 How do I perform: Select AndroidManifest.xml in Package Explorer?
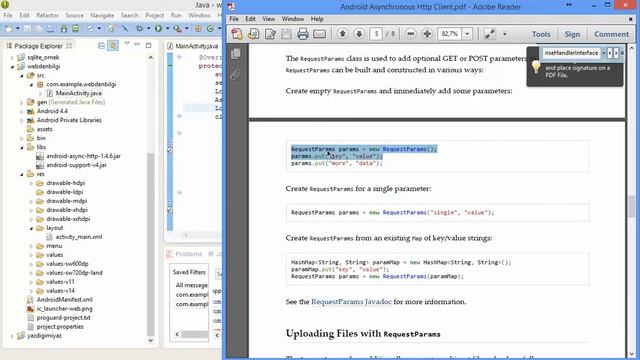(x=64, y=300)
